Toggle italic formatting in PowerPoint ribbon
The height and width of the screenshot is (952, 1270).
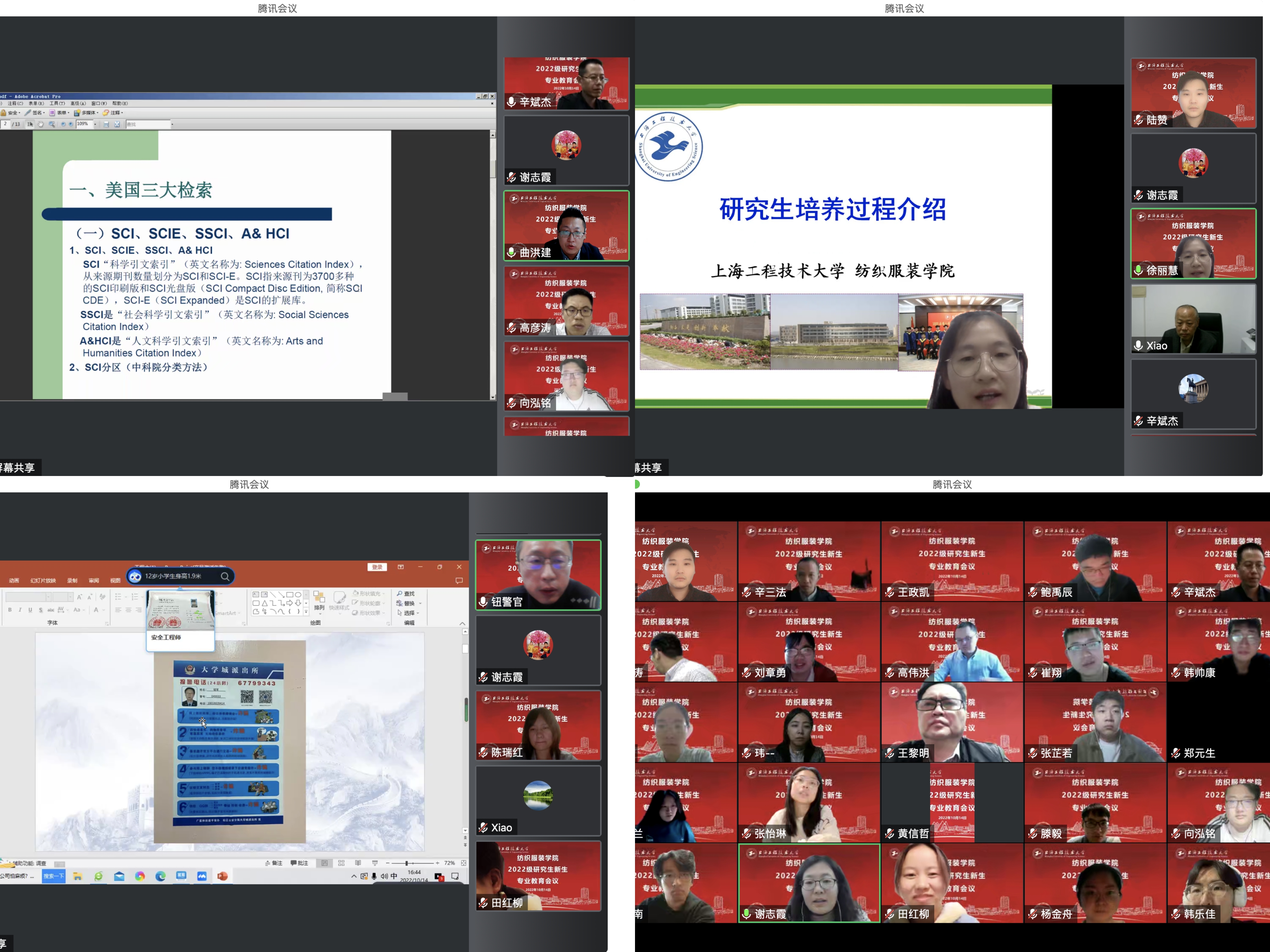pos(20,610)
